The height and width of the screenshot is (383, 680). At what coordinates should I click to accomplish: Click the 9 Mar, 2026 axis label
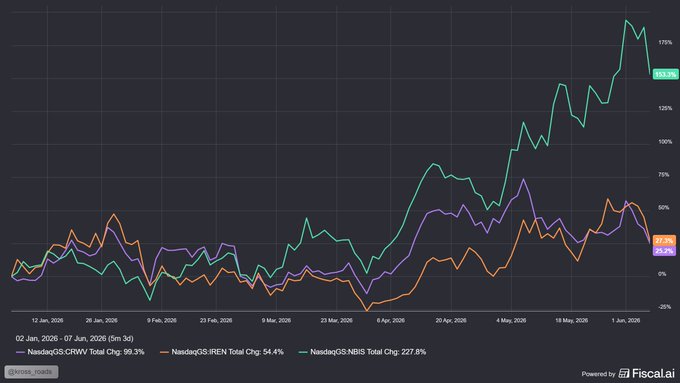276,321
